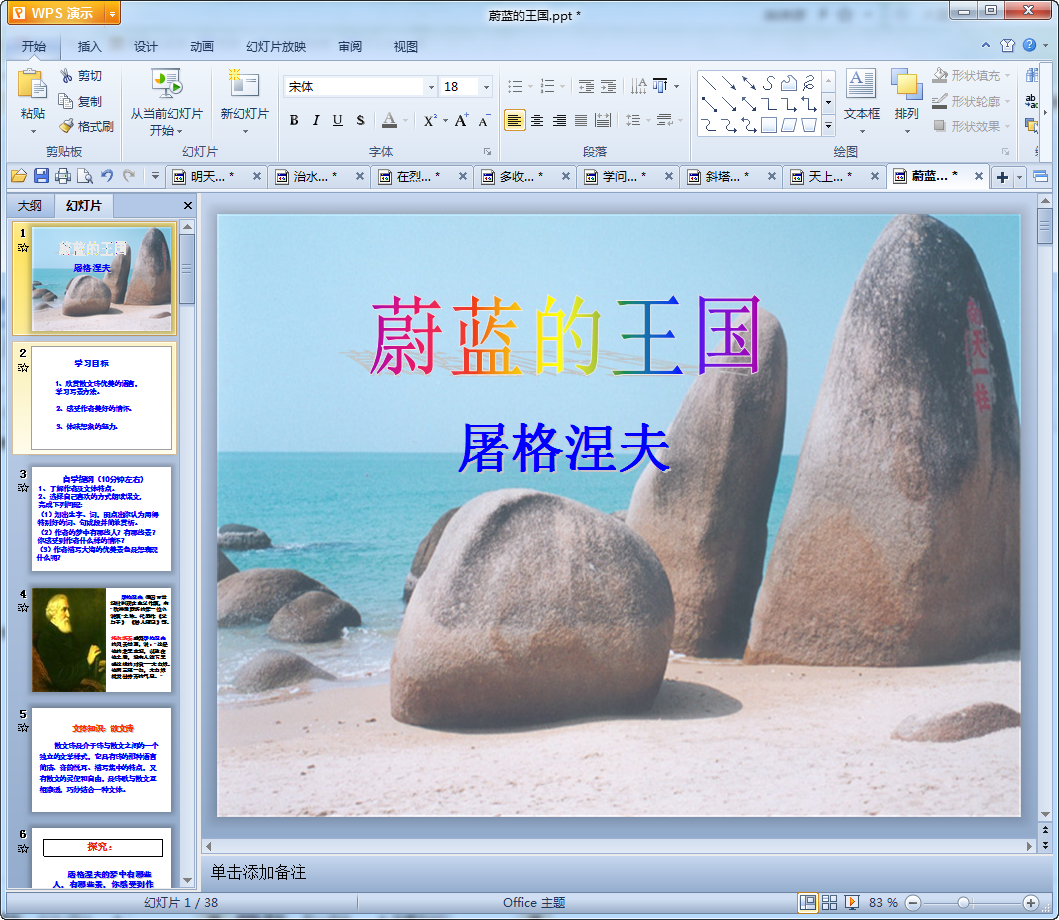This screenshot has height=920, width=1059.
Task: Click the Paste (粘贴) icon
Action: pyautogui.click(x=32, y=85)
